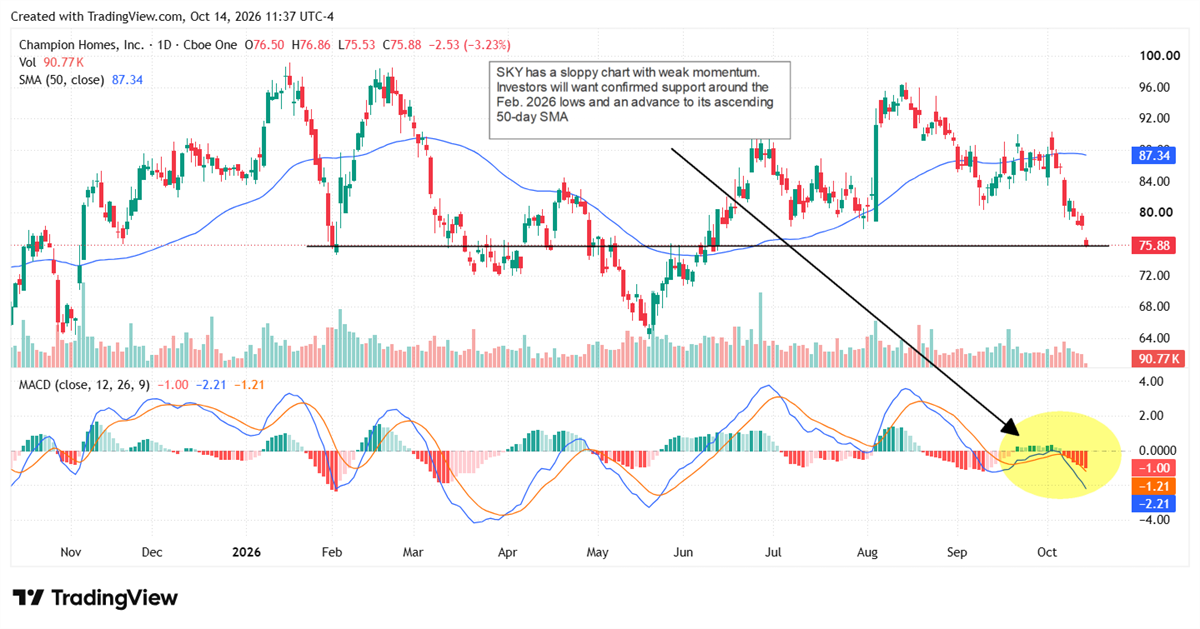Click the TradingView logo icon
This screenshot has height=629, width=1200.
pos(28,598)
